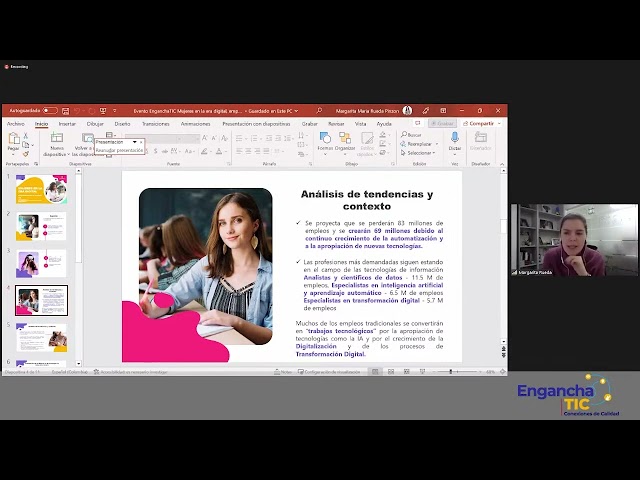
Task: Select slide 1 thumbnail
Action: coord(42,189)
